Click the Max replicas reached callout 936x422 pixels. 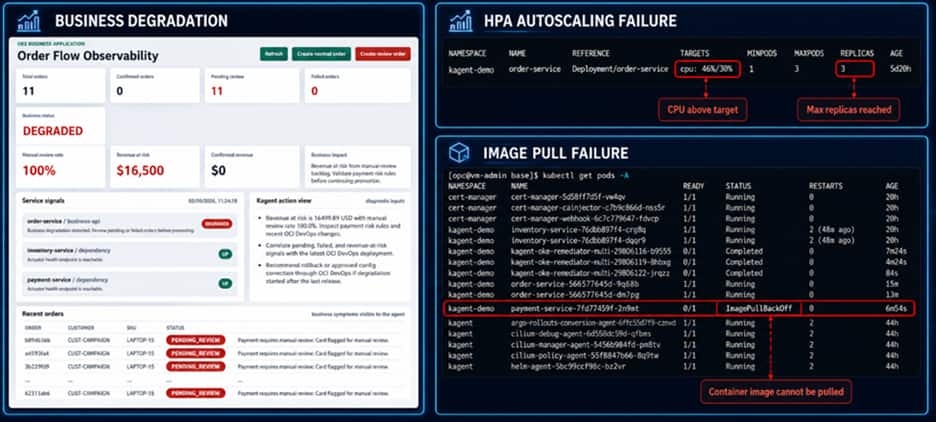(848, 110)
